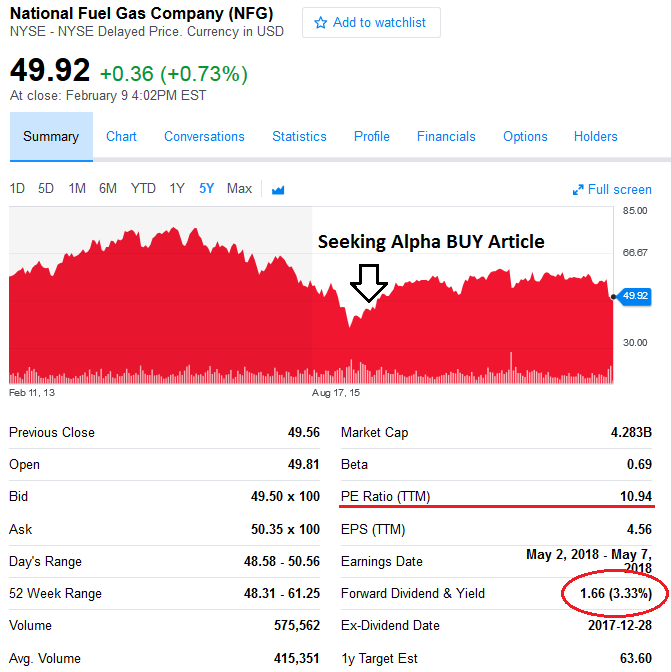Click the Previous Close value 49.56

[x=303, y=432]
